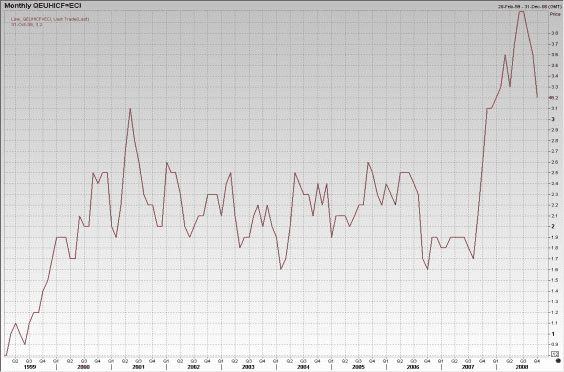
Task: Click the bold 3 price axis label
Action: click(x=553, y=119)
